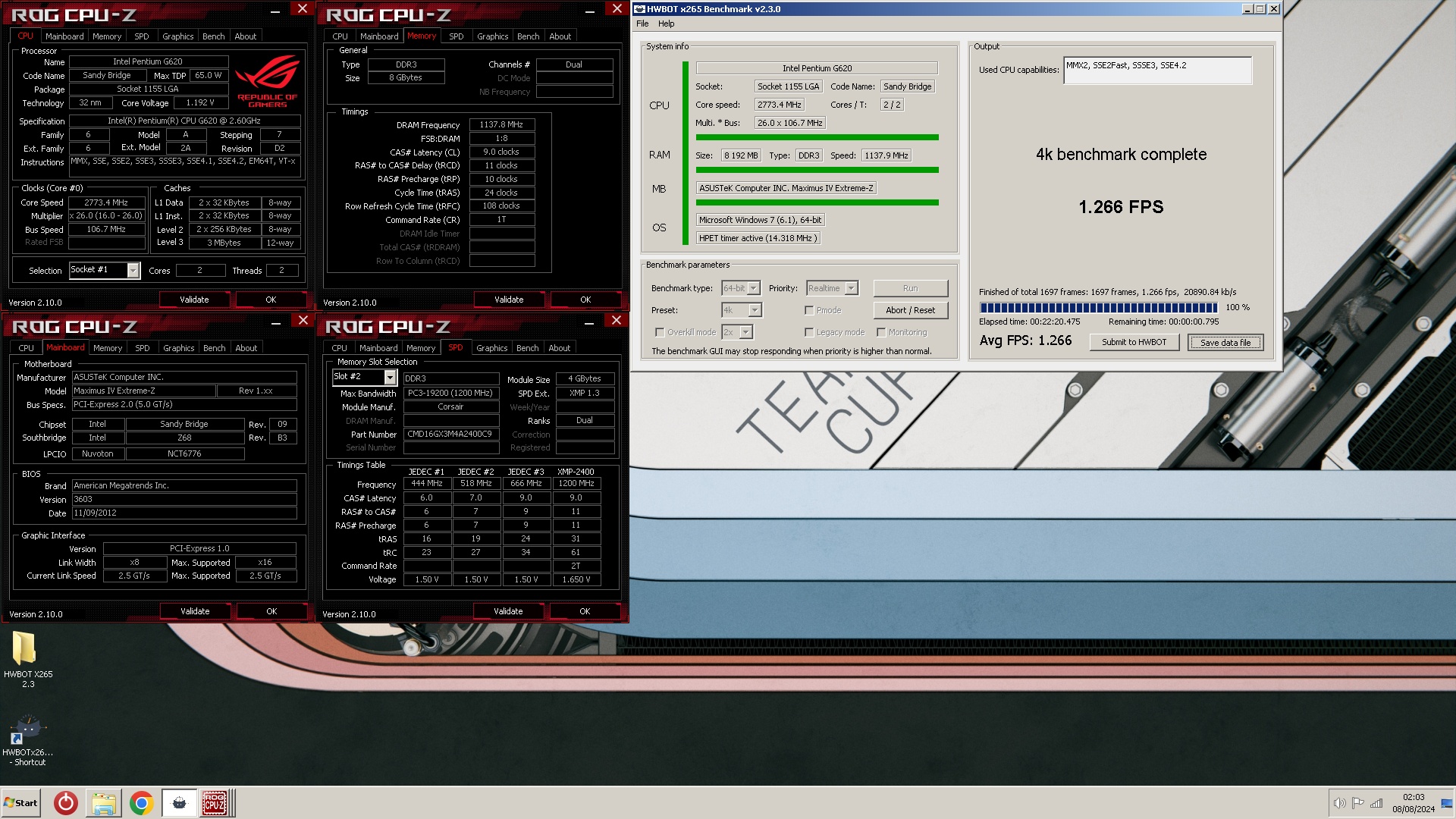Launch Google Chrome from the taskbar
This screenshot has height=819, width=1456.
pos(141,803)
